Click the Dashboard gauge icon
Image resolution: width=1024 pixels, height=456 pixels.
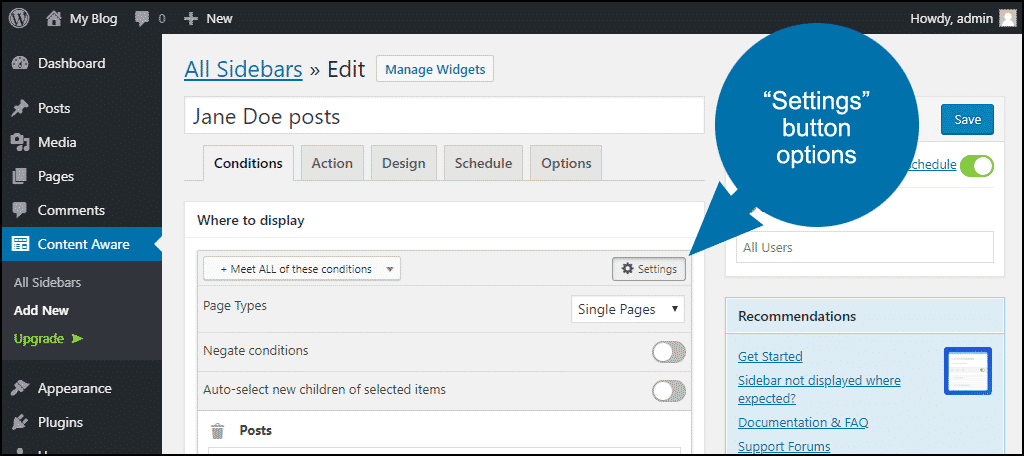click(x=20, y=63)
